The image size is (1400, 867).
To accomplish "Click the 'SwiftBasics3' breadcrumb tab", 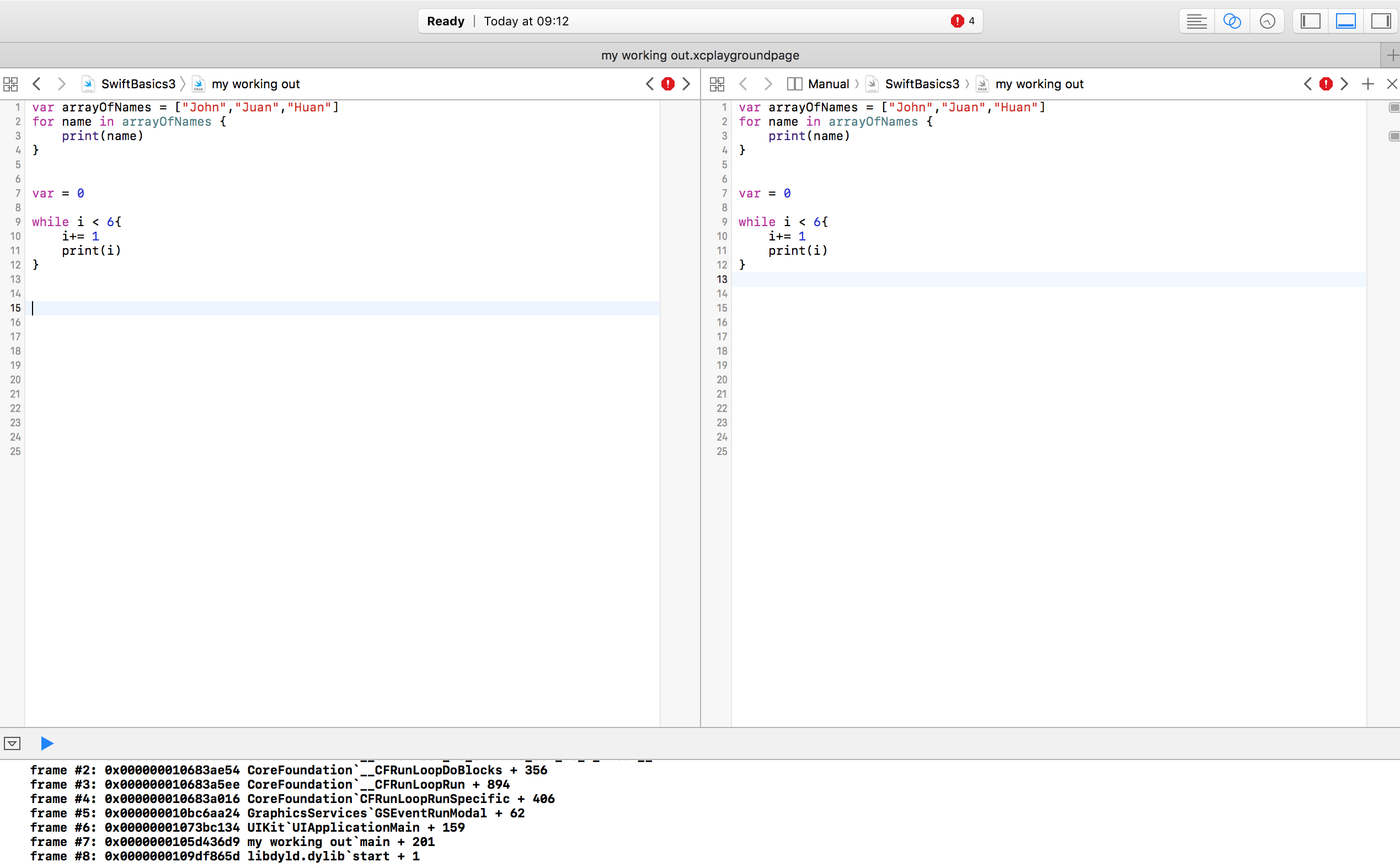I will [x=138, y=83].
